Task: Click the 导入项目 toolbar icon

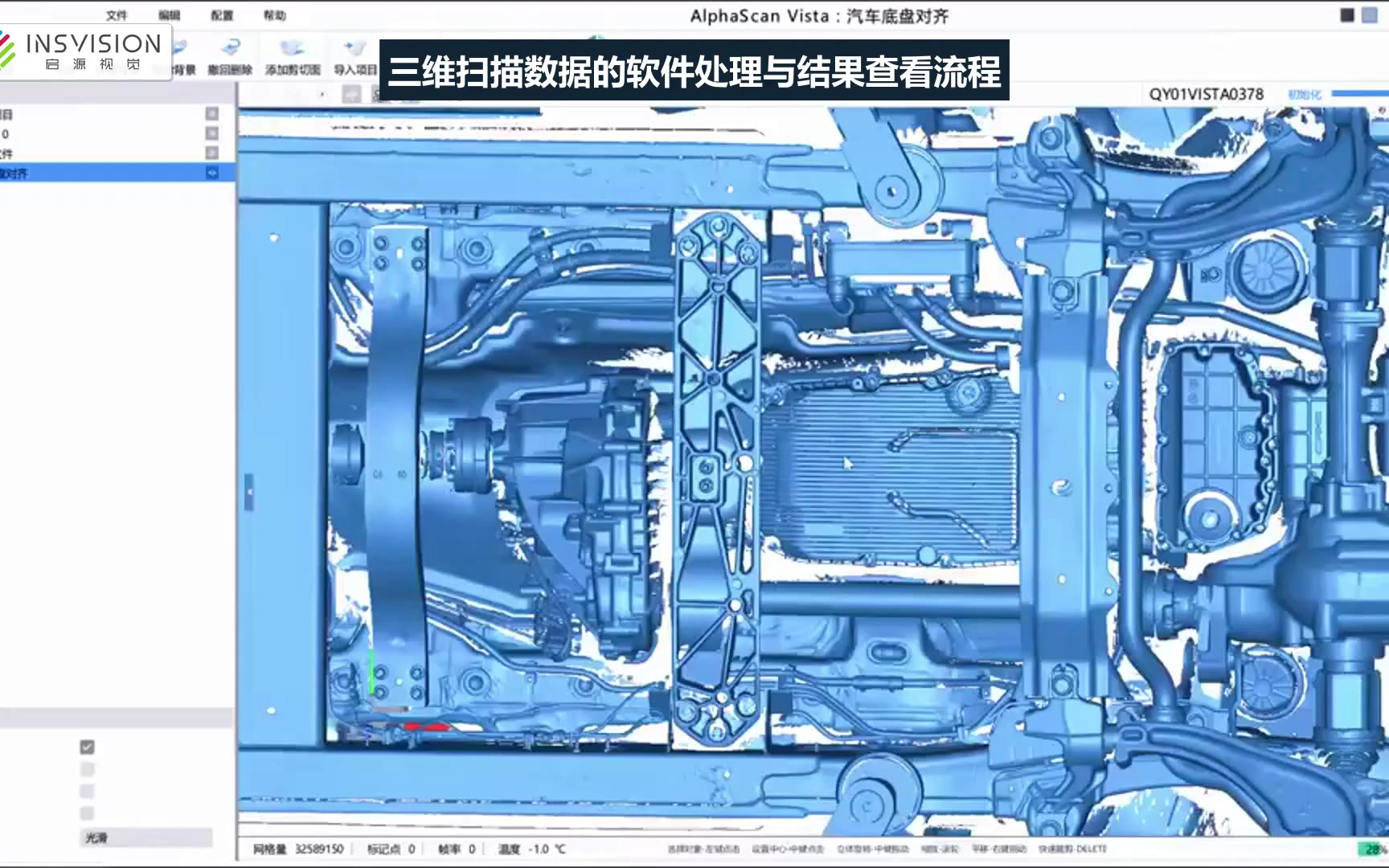Action: (355, 58)
